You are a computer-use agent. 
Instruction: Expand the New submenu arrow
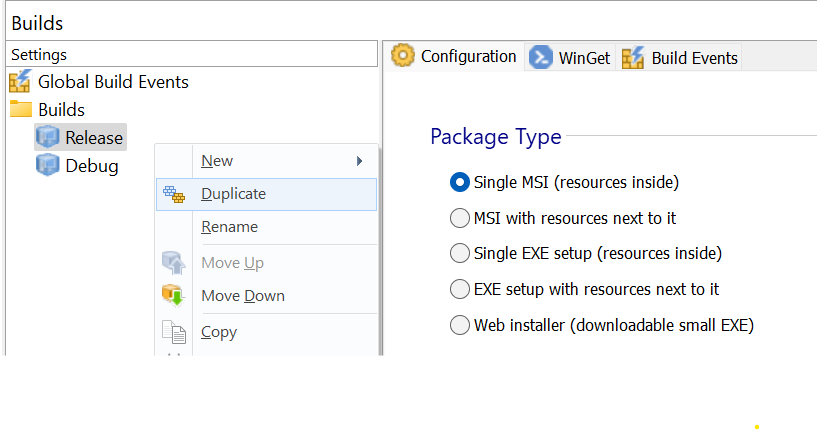(x=359, y=161)
